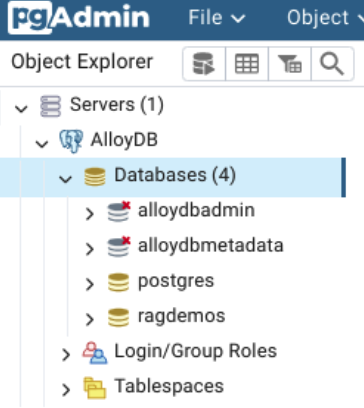Click the View Data table icon
The image size is (364, 408).
247,64
